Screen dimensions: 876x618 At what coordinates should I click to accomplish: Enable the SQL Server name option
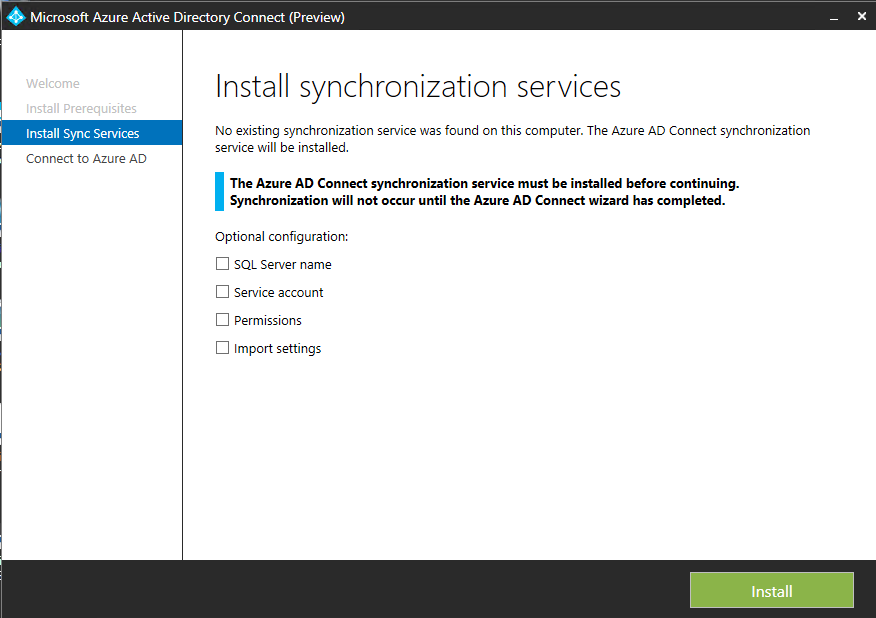point(222,265)
